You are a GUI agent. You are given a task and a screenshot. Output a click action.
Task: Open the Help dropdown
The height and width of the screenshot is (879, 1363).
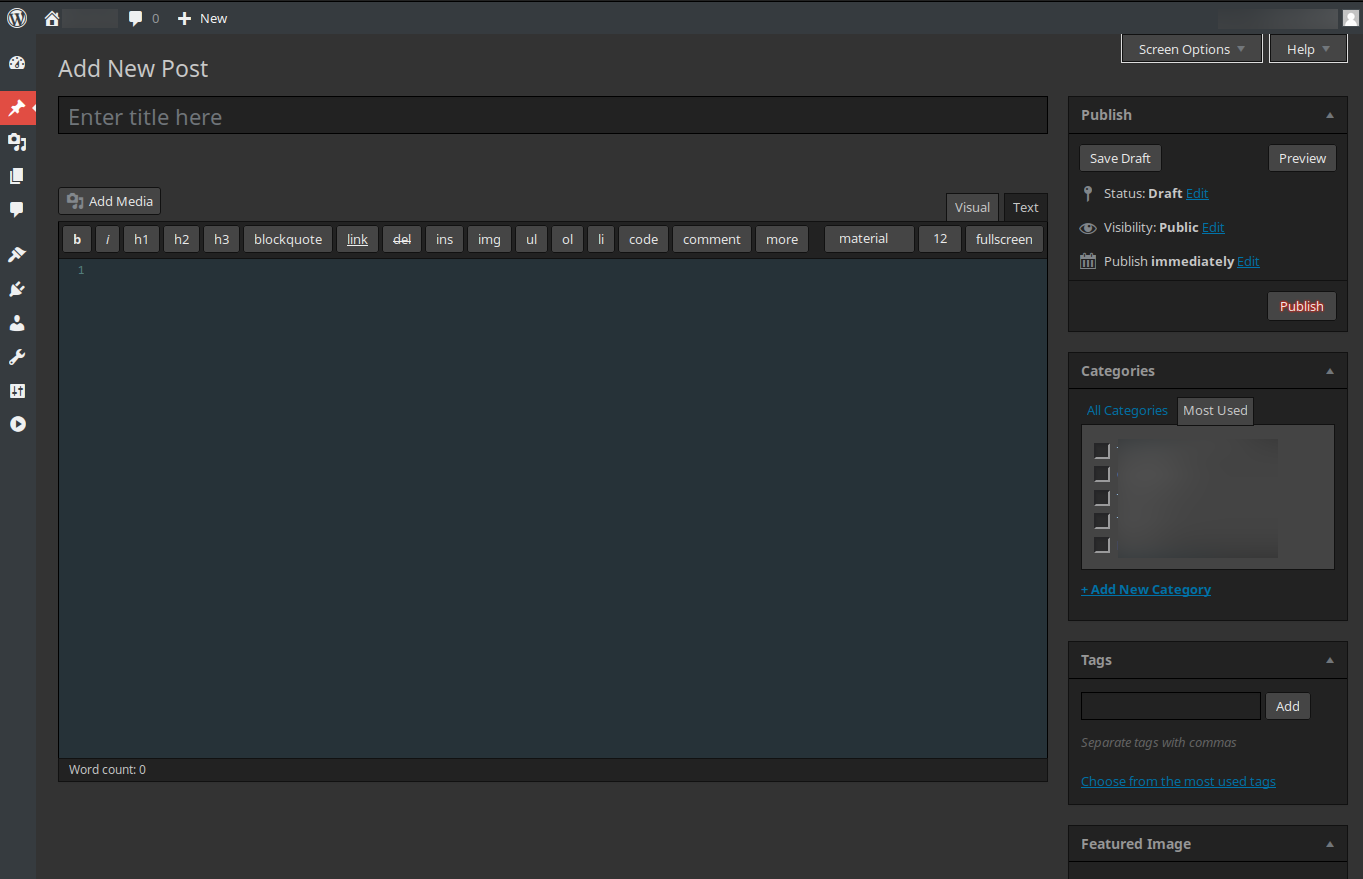(x=1307, y=48)
